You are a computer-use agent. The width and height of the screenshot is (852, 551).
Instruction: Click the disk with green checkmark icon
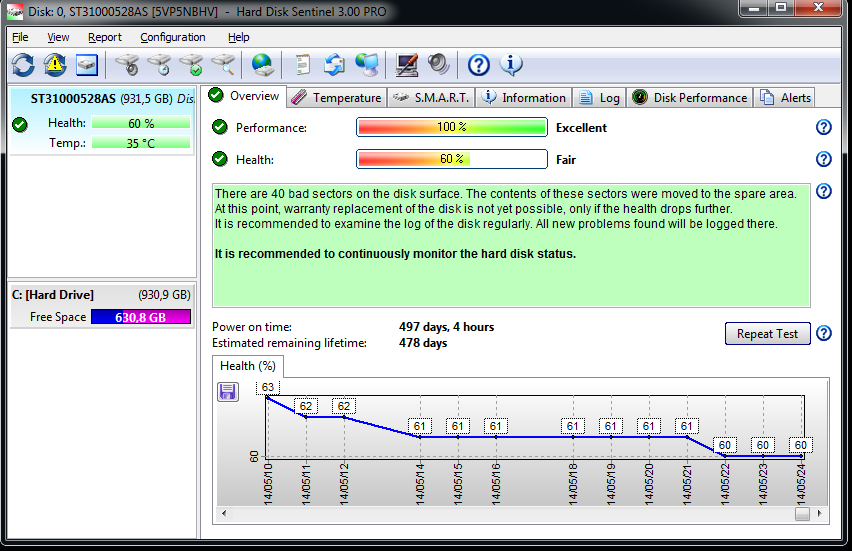pos(191,65)
